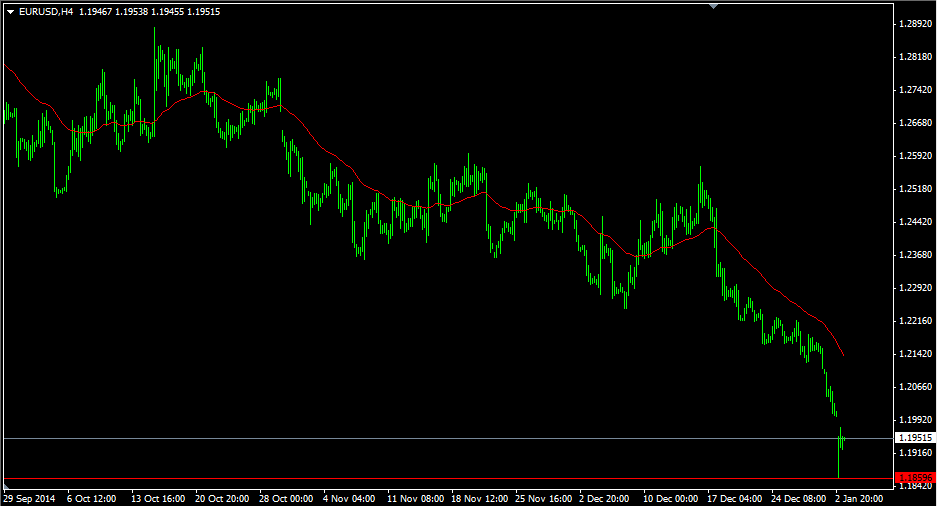Click price scale value 1.27420
Image resolution: width=938 pixels, height=506 pixels.
916,90
